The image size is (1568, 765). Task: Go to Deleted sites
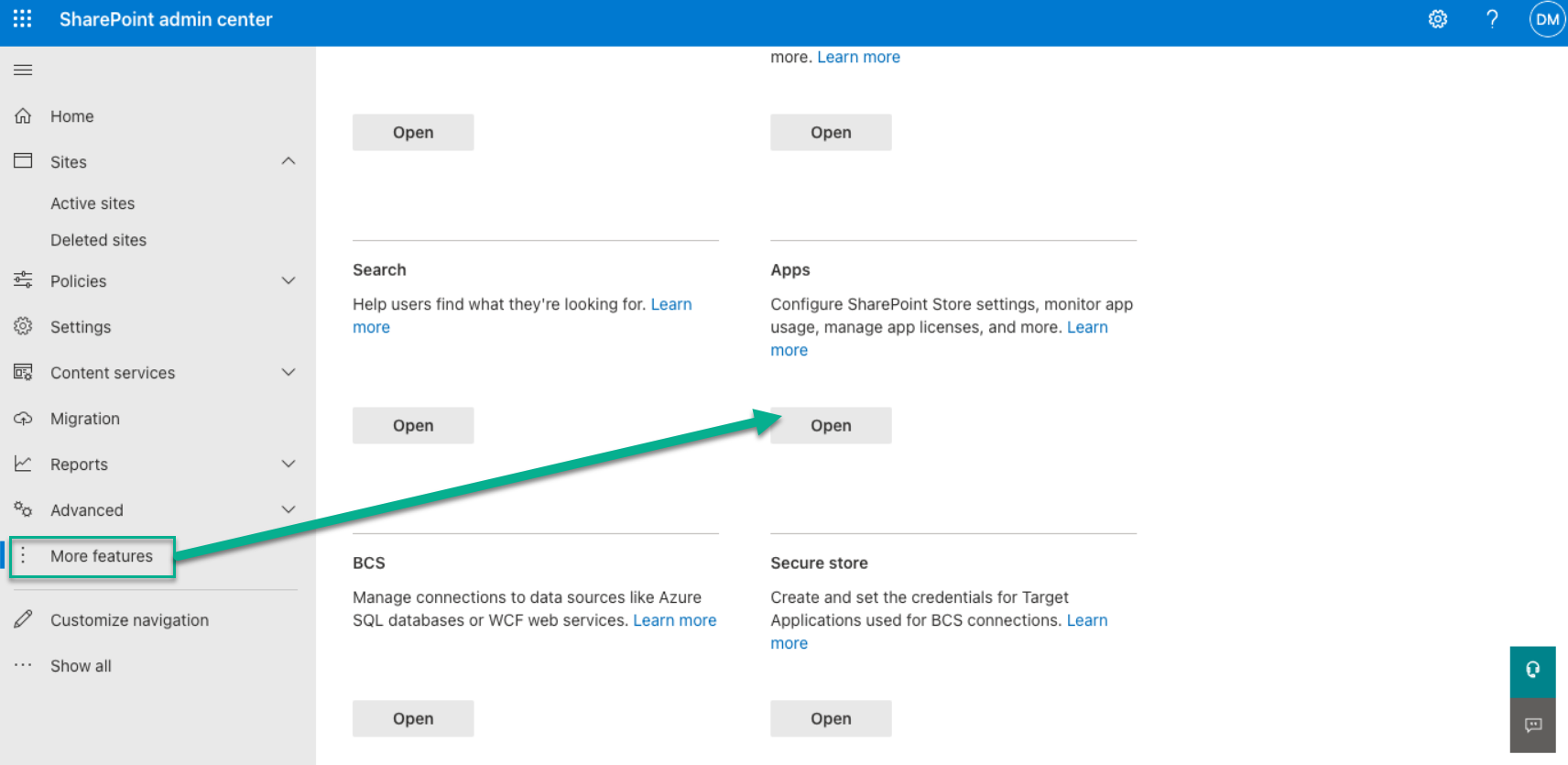pyautogui.click(x=98, y=240)
